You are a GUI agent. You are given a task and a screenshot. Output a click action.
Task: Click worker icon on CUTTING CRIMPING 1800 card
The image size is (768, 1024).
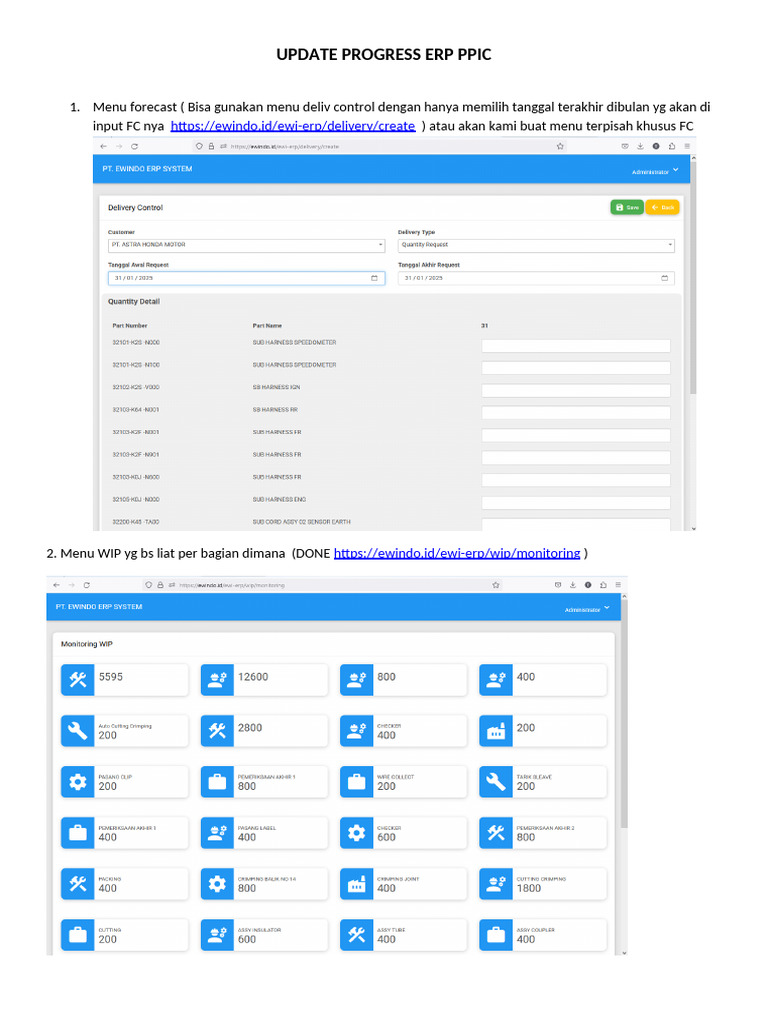coord(496,884)
